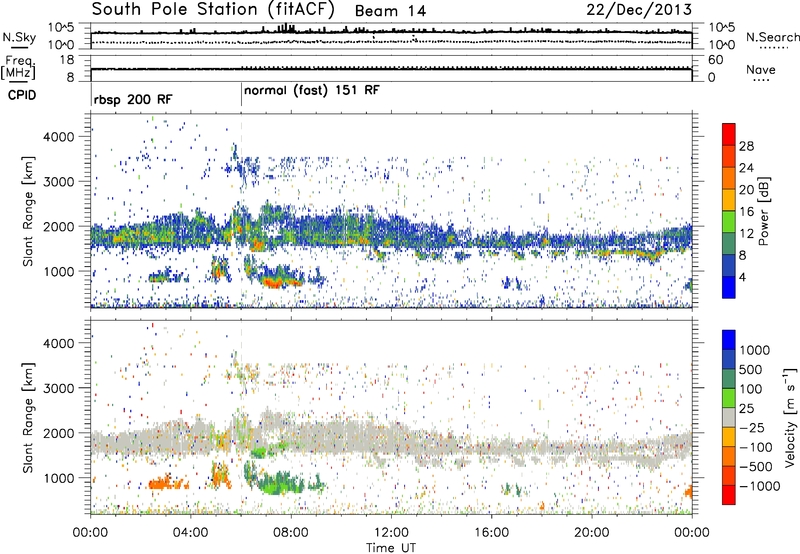The image size is (800, 554).
Task: Click the power plot 'Slant Range [km]' label
Action: pos(28,211)
